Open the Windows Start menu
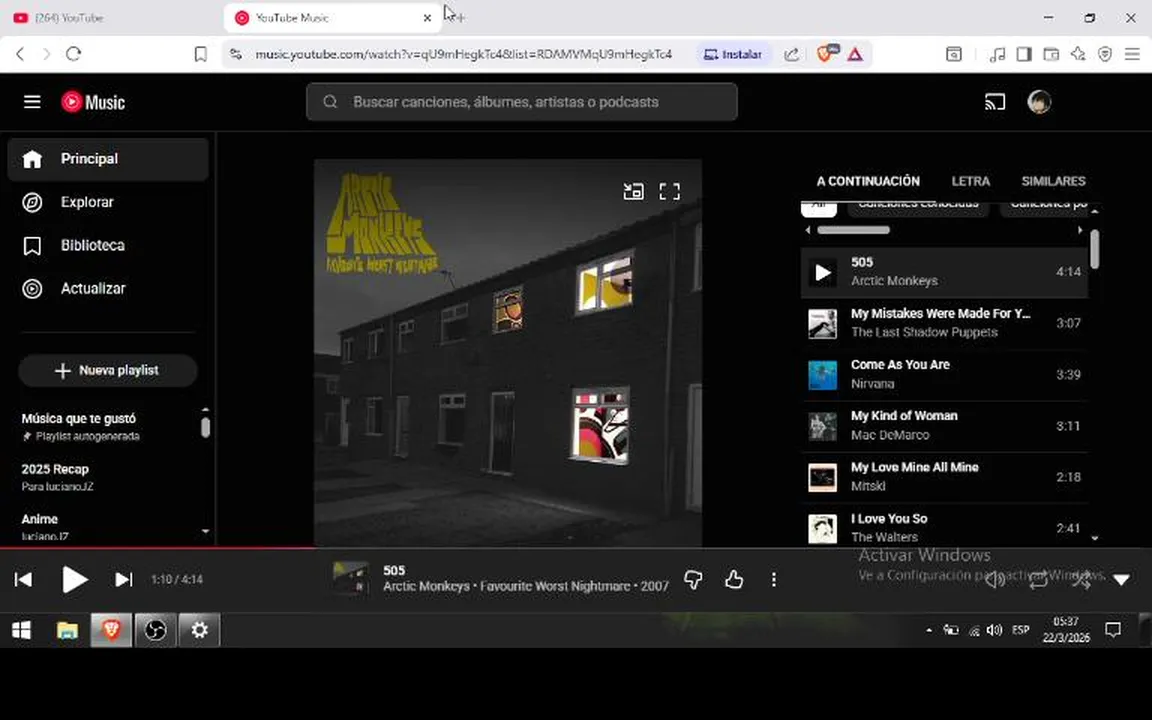1152x720 pixels. pyautogui.click(x=21, y=630)
